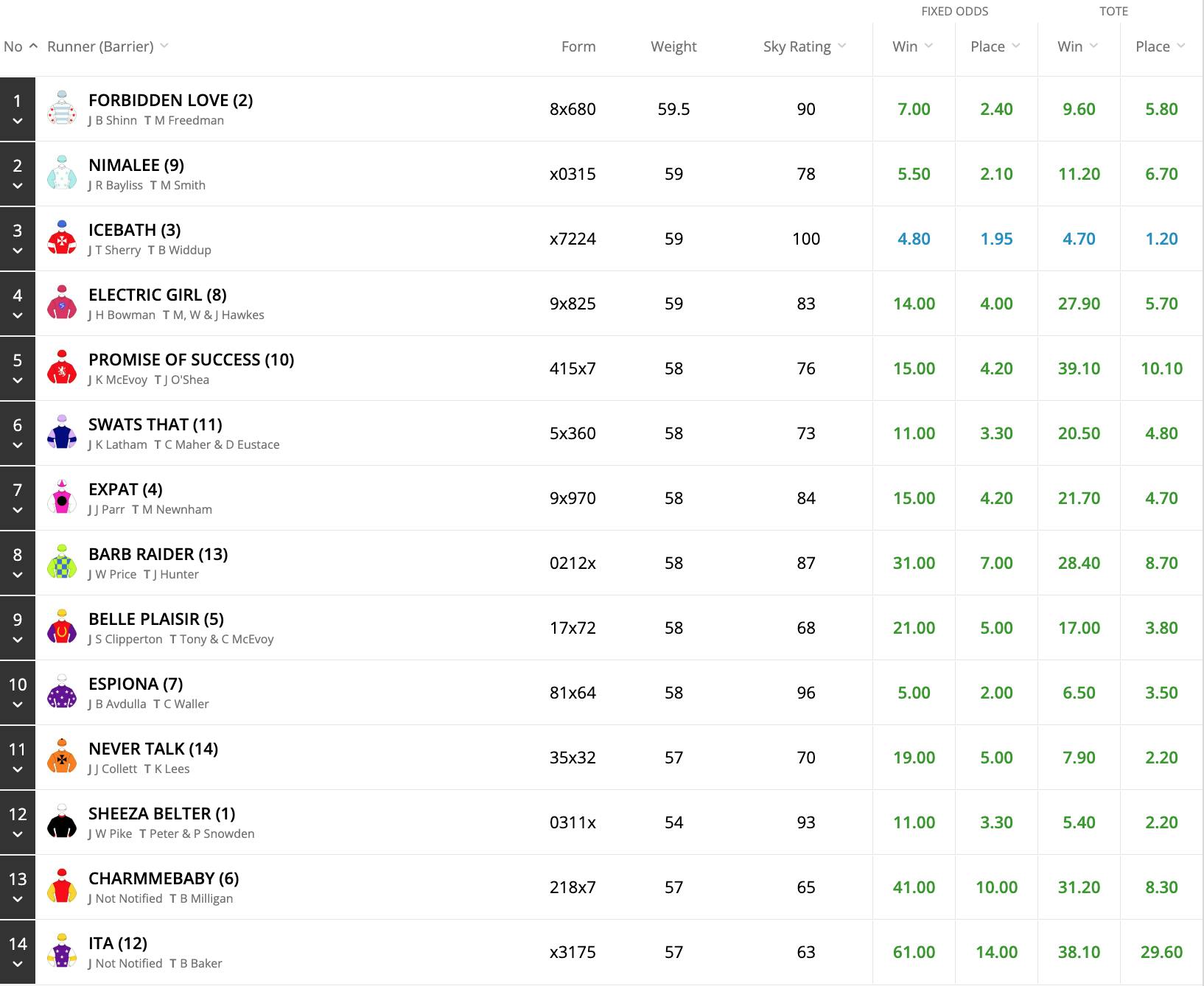The image size is (1204, 986).
Task: Open CHARMMEBABY (6) runner name
Action: point(164,878)
